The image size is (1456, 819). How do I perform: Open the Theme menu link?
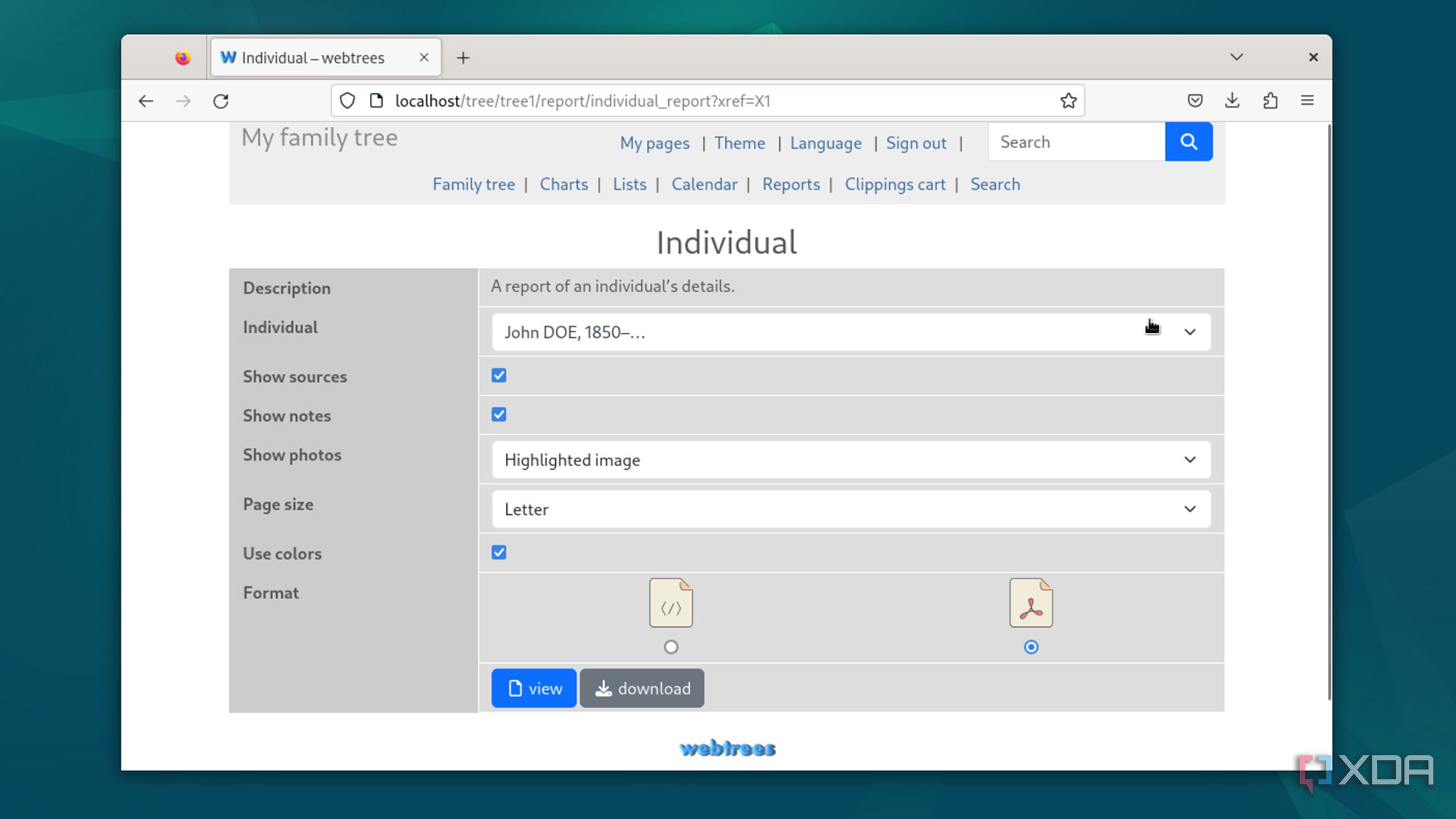pos(740,143)
